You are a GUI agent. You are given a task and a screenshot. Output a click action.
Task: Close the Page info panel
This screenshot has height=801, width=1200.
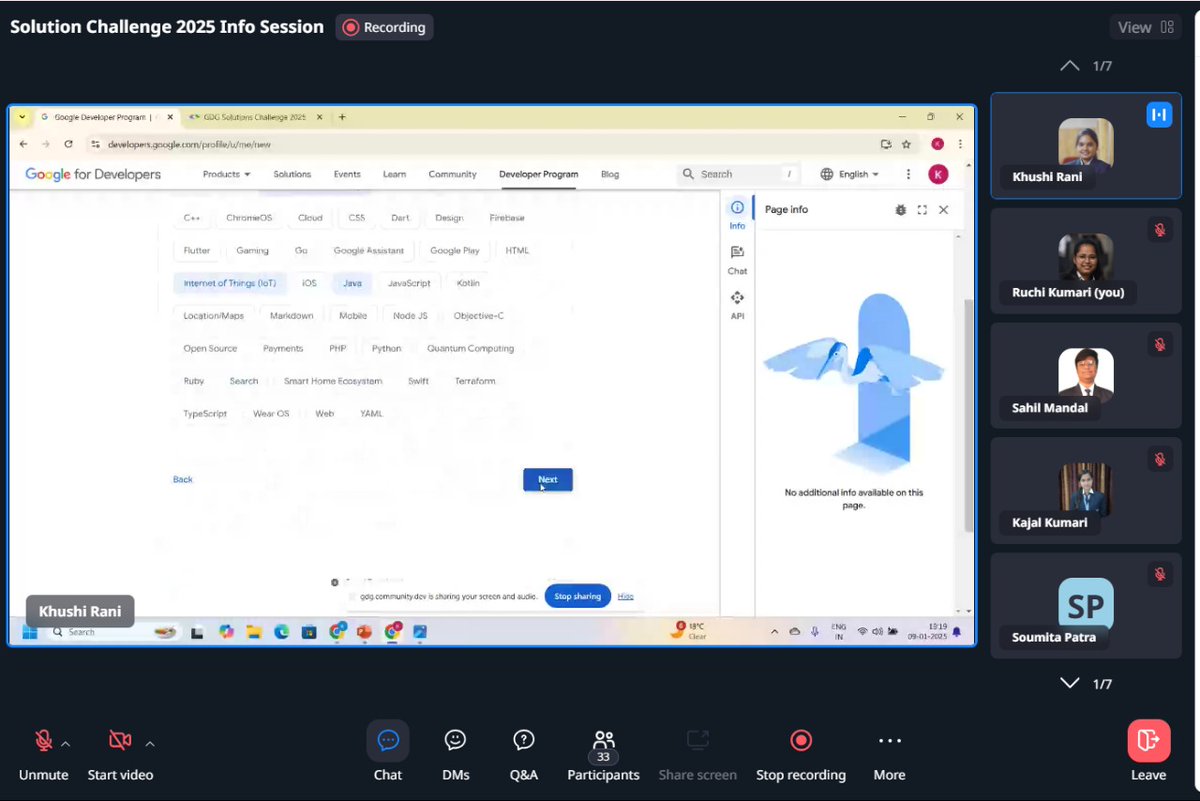coord(943,210)
